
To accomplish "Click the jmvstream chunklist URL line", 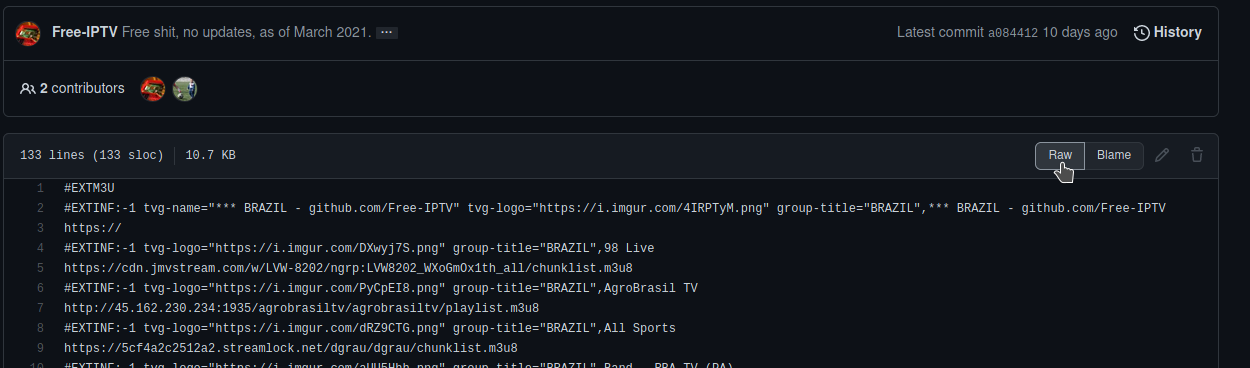I will (x=348, y=268).
